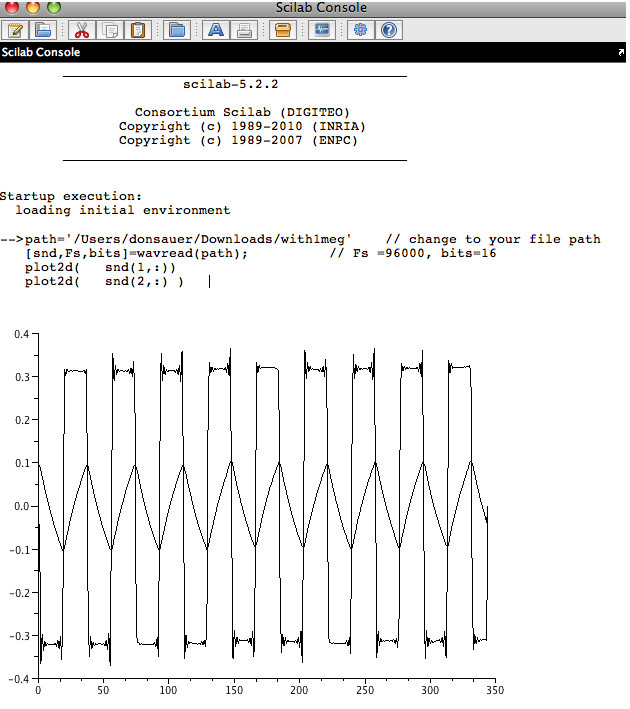Click the 0.0 y-axis label

point(21,506)
